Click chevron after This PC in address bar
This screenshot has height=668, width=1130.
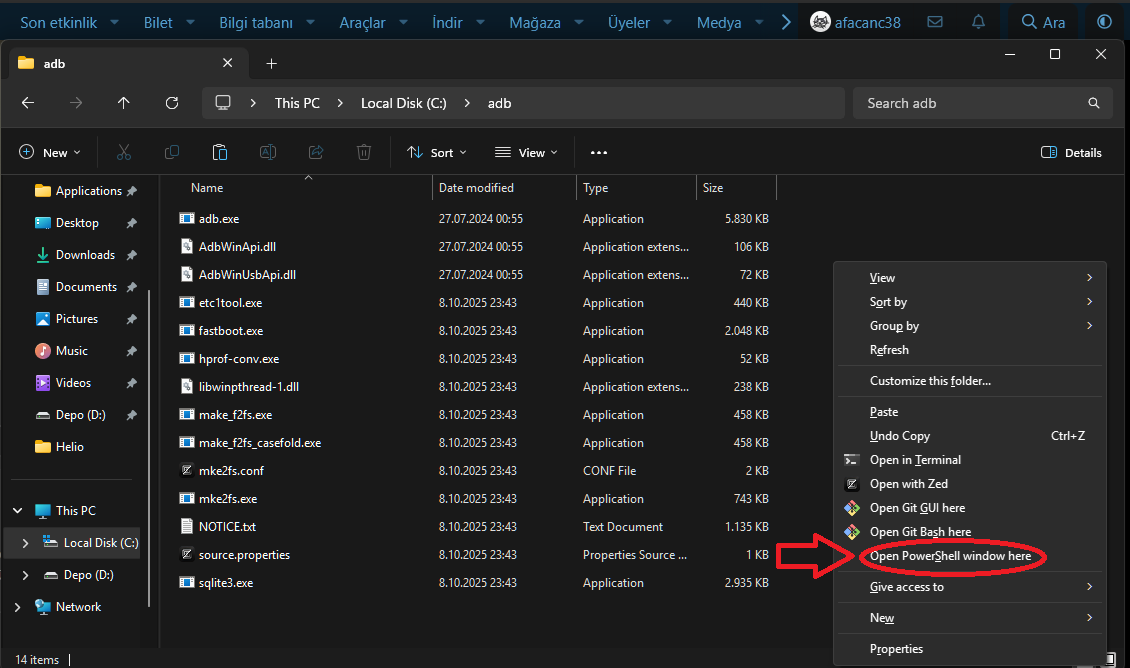[340, 103]
